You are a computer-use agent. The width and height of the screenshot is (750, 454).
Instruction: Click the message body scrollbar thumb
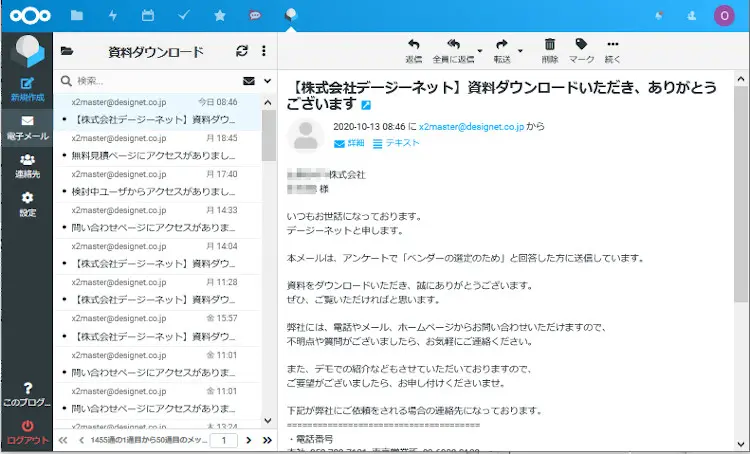tap(741, 194)
